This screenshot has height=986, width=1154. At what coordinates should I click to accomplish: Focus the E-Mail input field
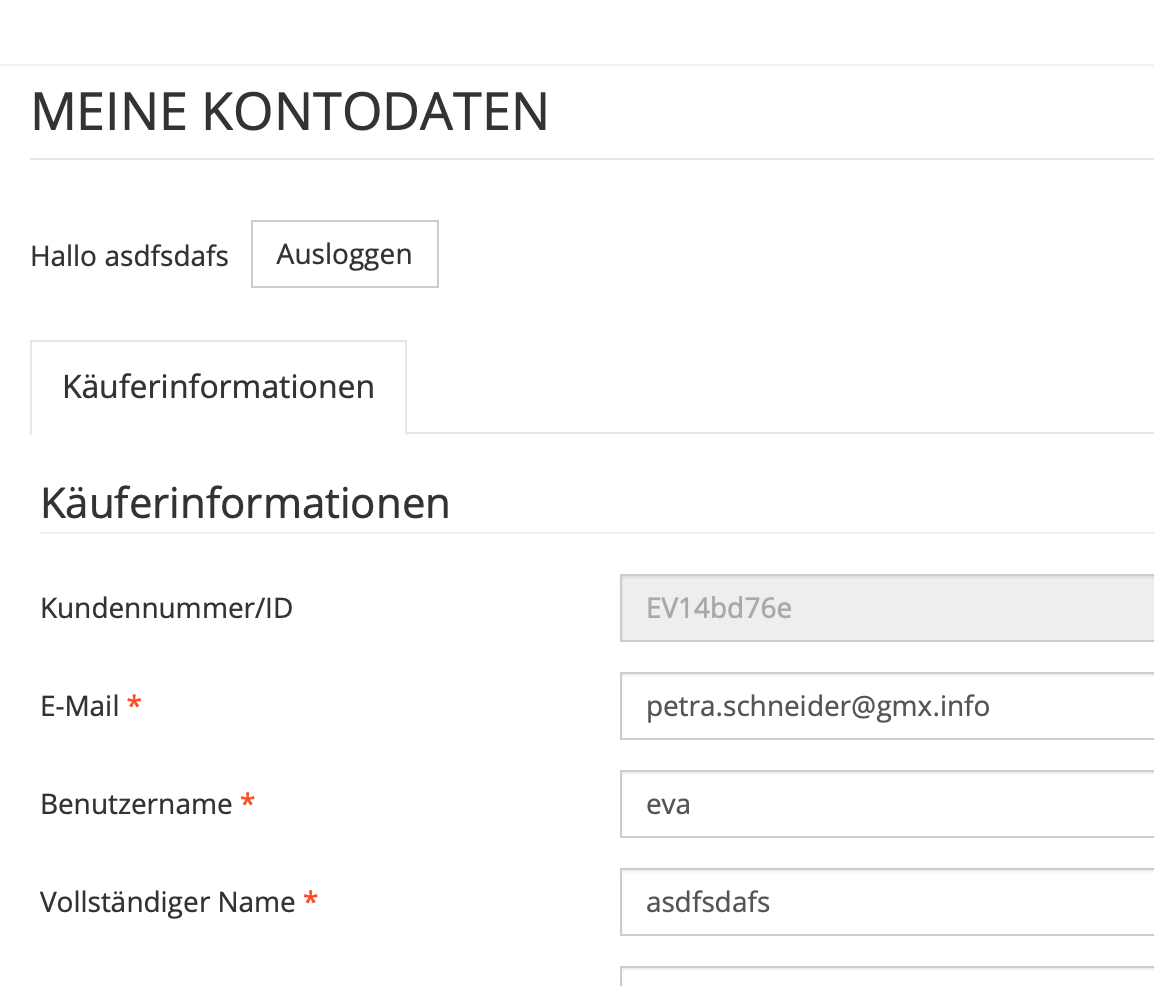pyautogui.click(x=886, y=707)
